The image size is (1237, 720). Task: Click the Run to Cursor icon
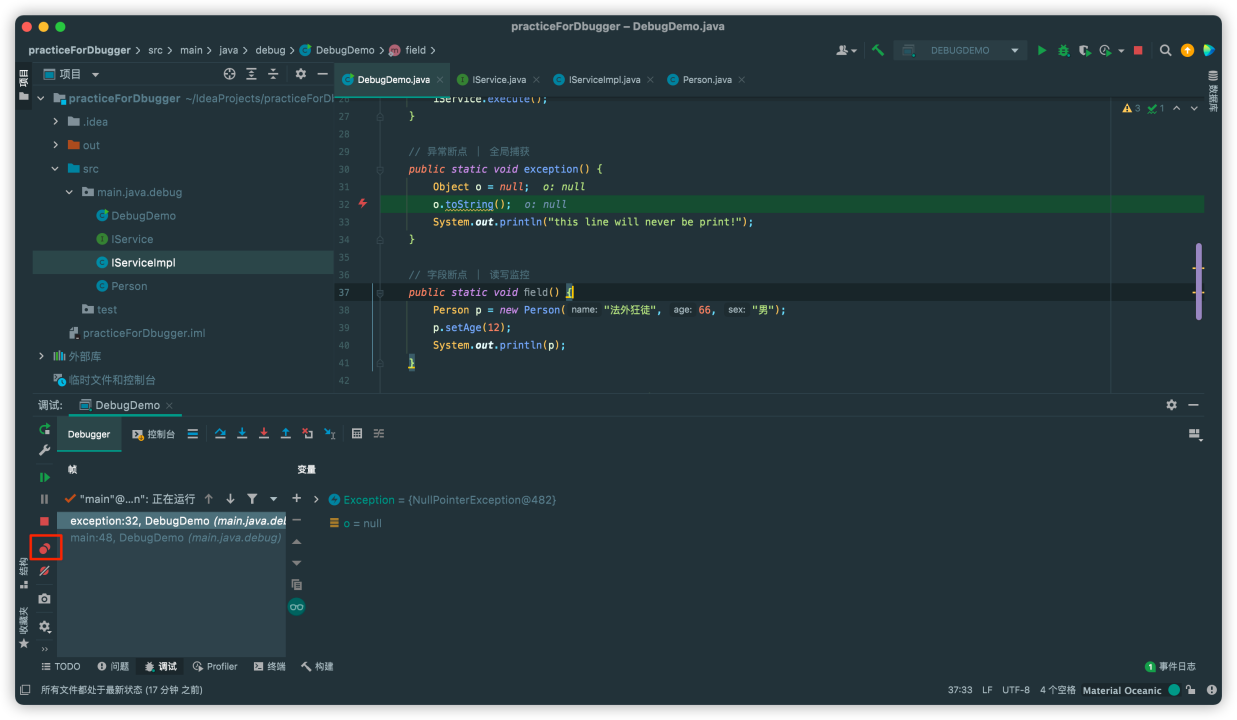(x=330, y=433)
